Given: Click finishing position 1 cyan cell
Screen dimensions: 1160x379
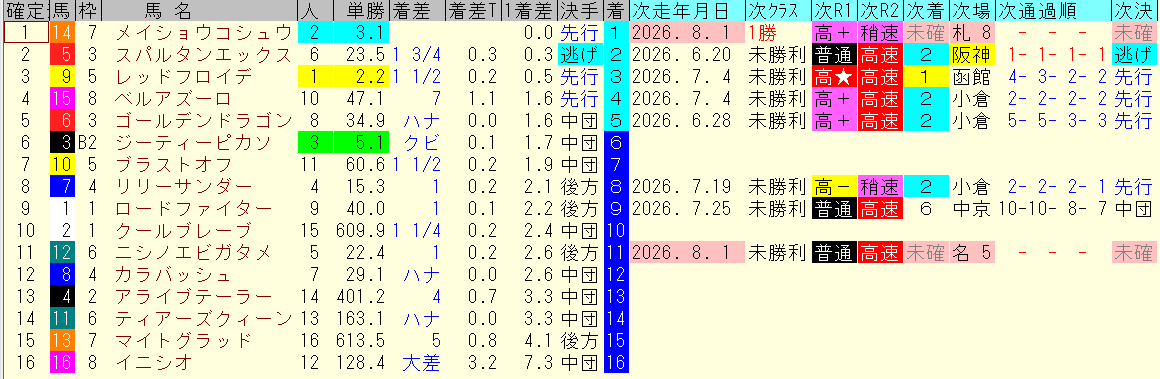Looking at the screenshot, I should 616,32.
